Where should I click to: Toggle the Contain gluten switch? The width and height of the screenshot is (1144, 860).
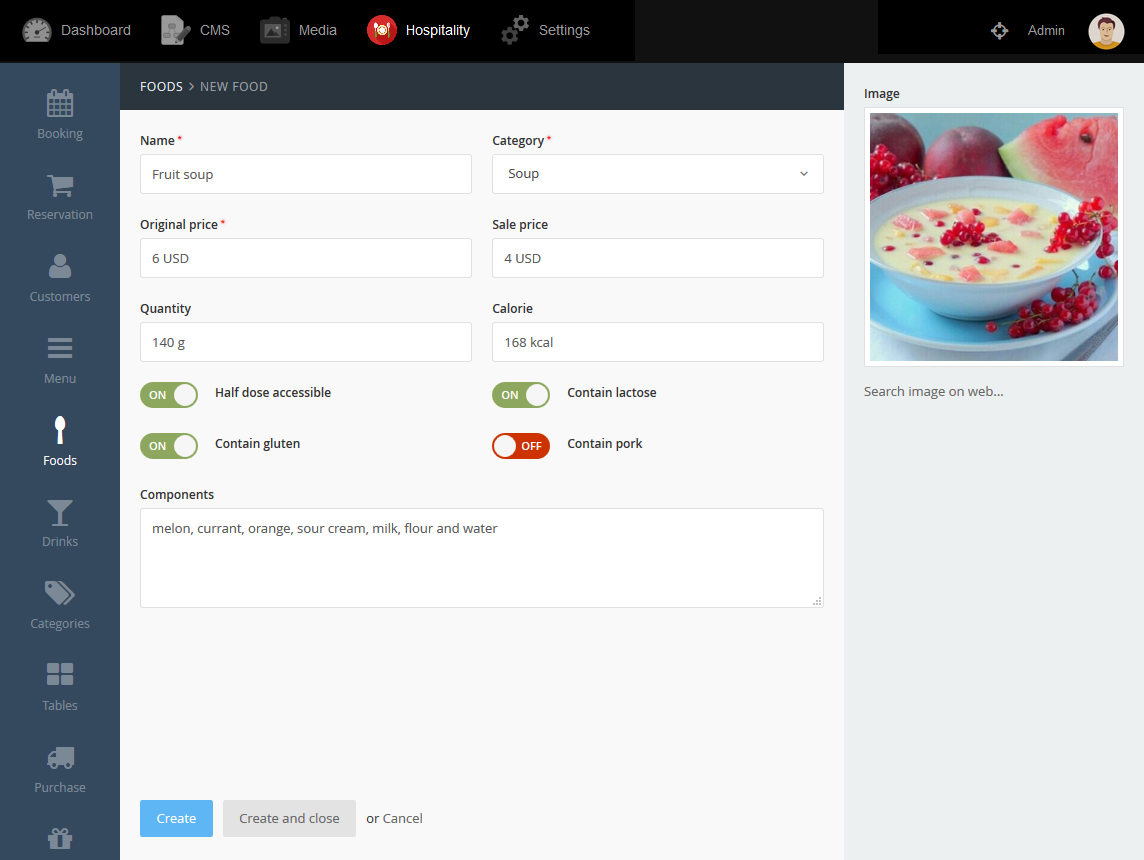169,446
